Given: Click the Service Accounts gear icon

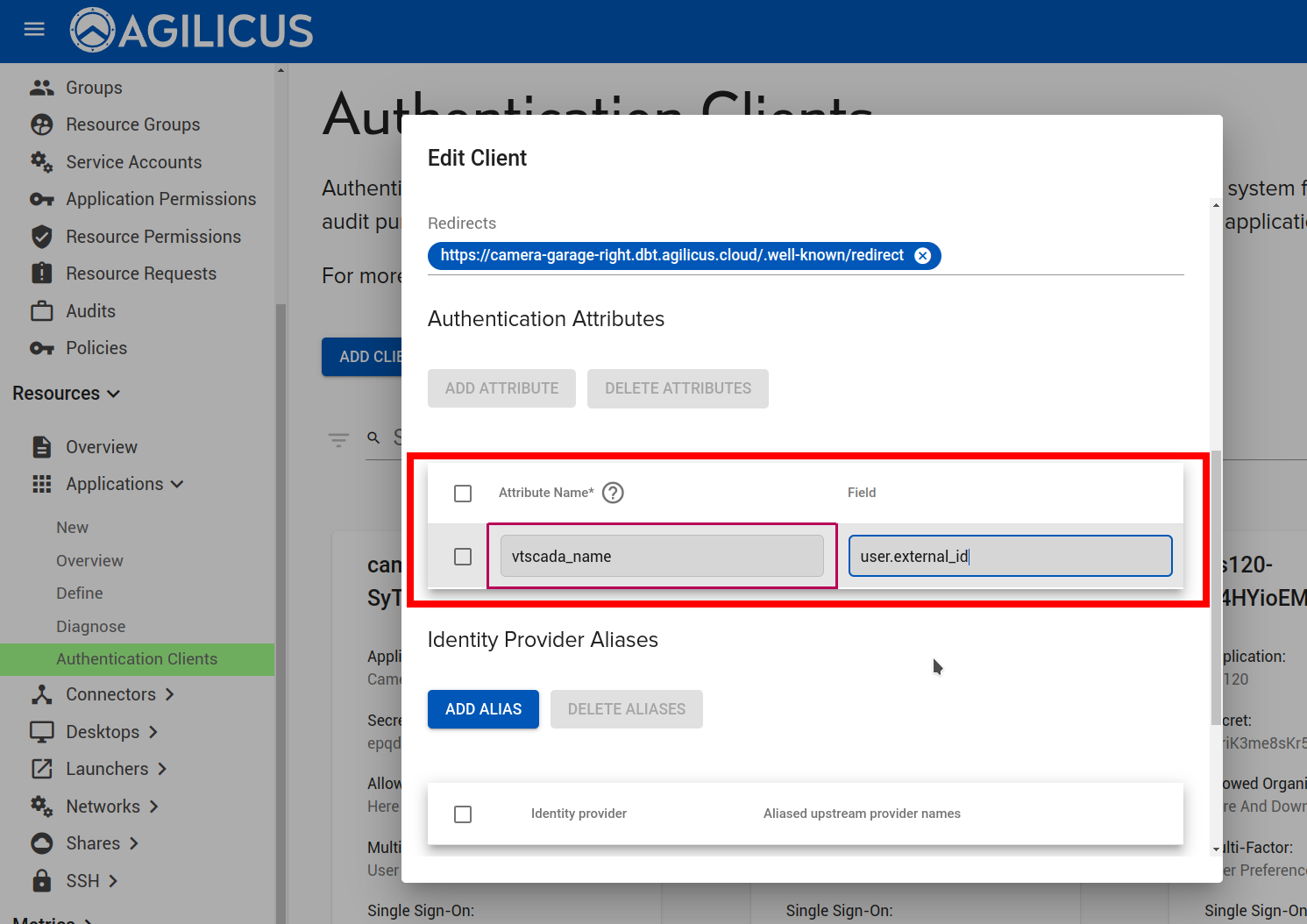Looking at the screenshot, I should pos(41,162).
